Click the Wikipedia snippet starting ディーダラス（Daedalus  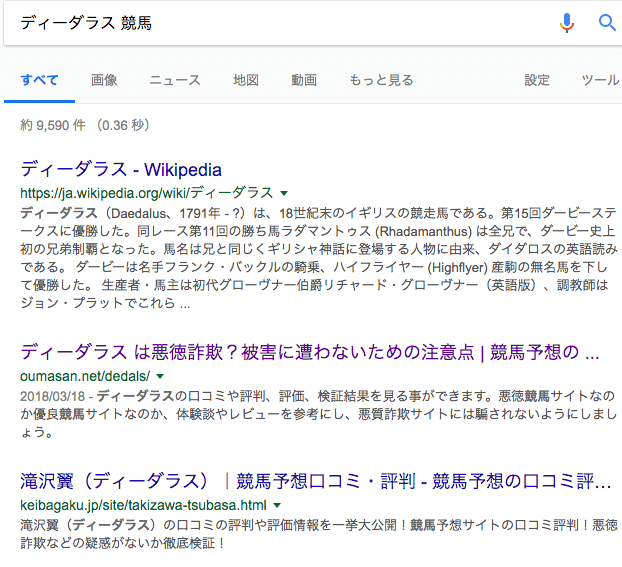coord(319,258)
